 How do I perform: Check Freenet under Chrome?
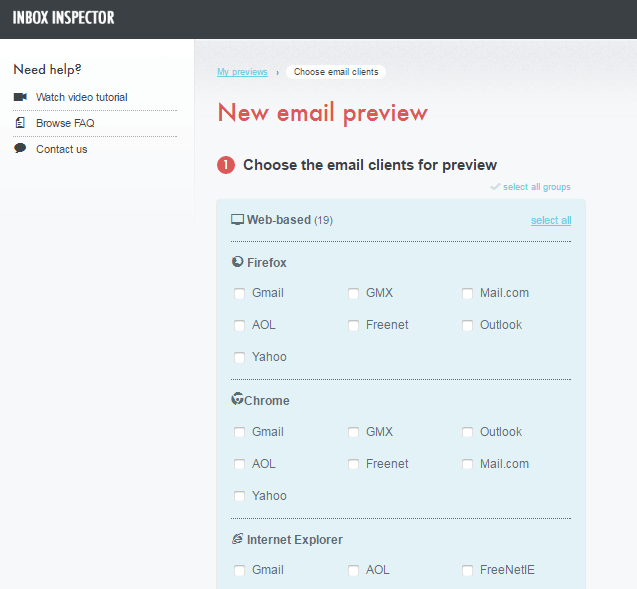353,464
